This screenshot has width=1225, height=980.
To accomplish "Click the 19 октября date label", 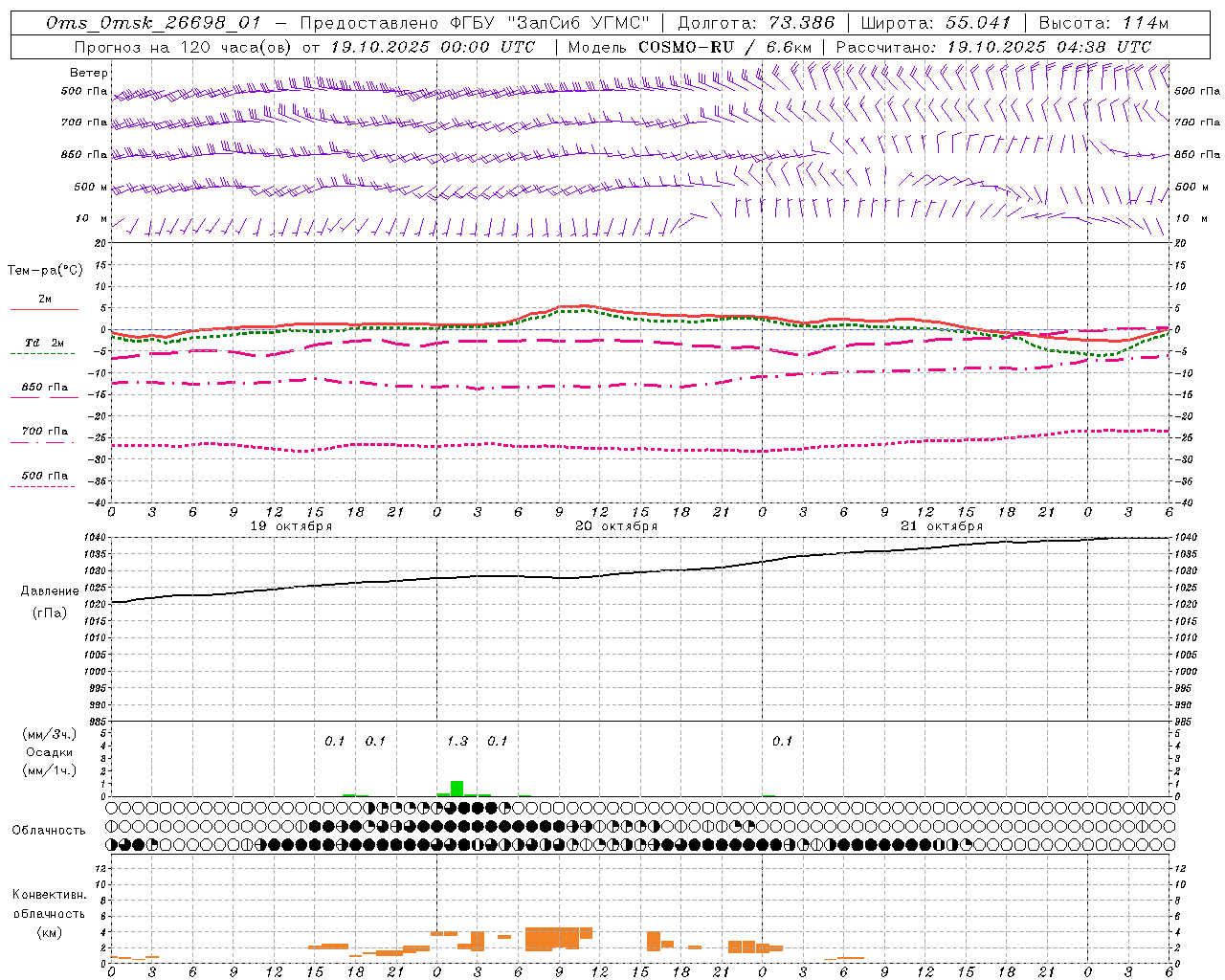I will tap(291, 526).
